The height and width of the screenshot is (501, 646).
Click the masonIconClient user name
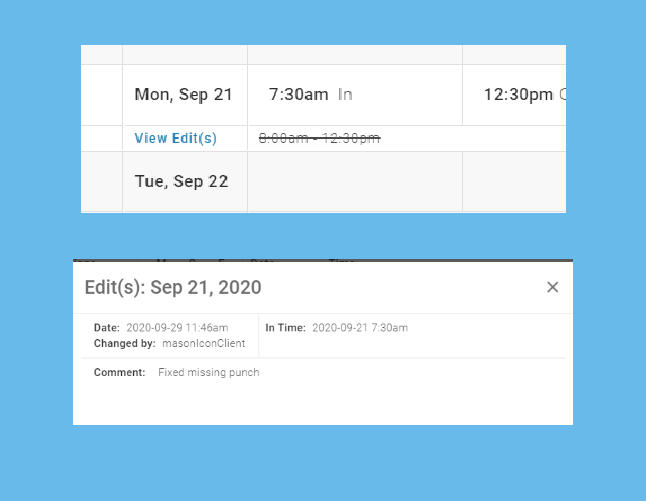(x=203, y=343)
